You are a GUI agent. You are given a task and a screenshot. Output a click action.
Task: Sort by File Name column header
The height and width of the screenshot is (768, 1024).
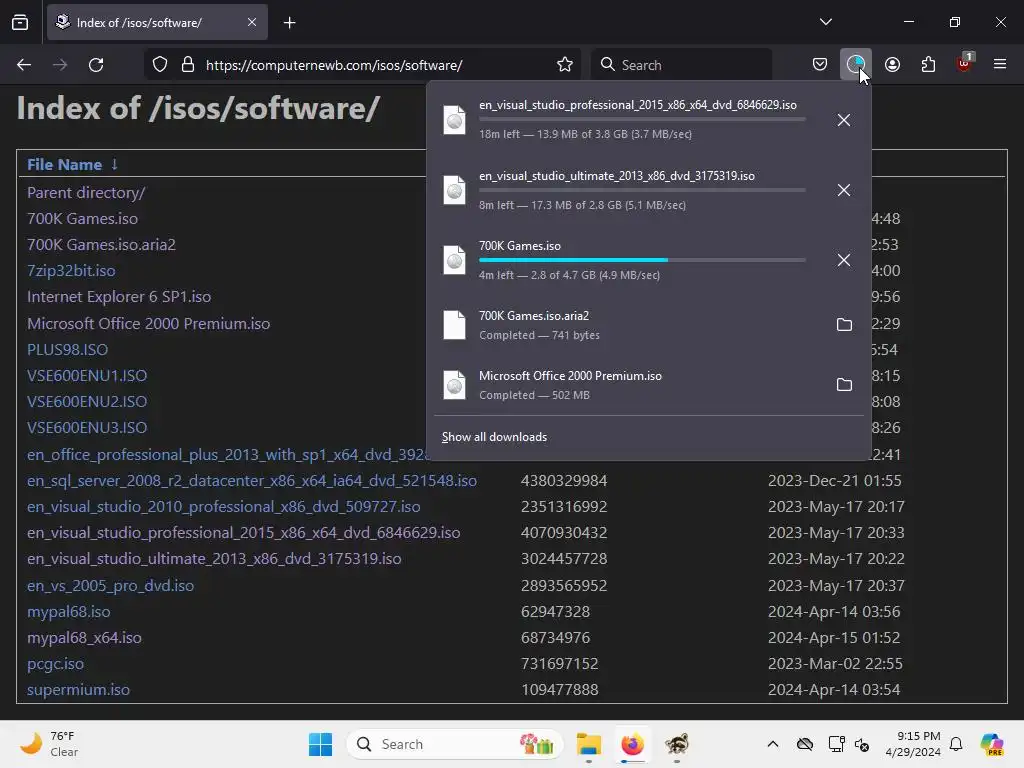64,165
